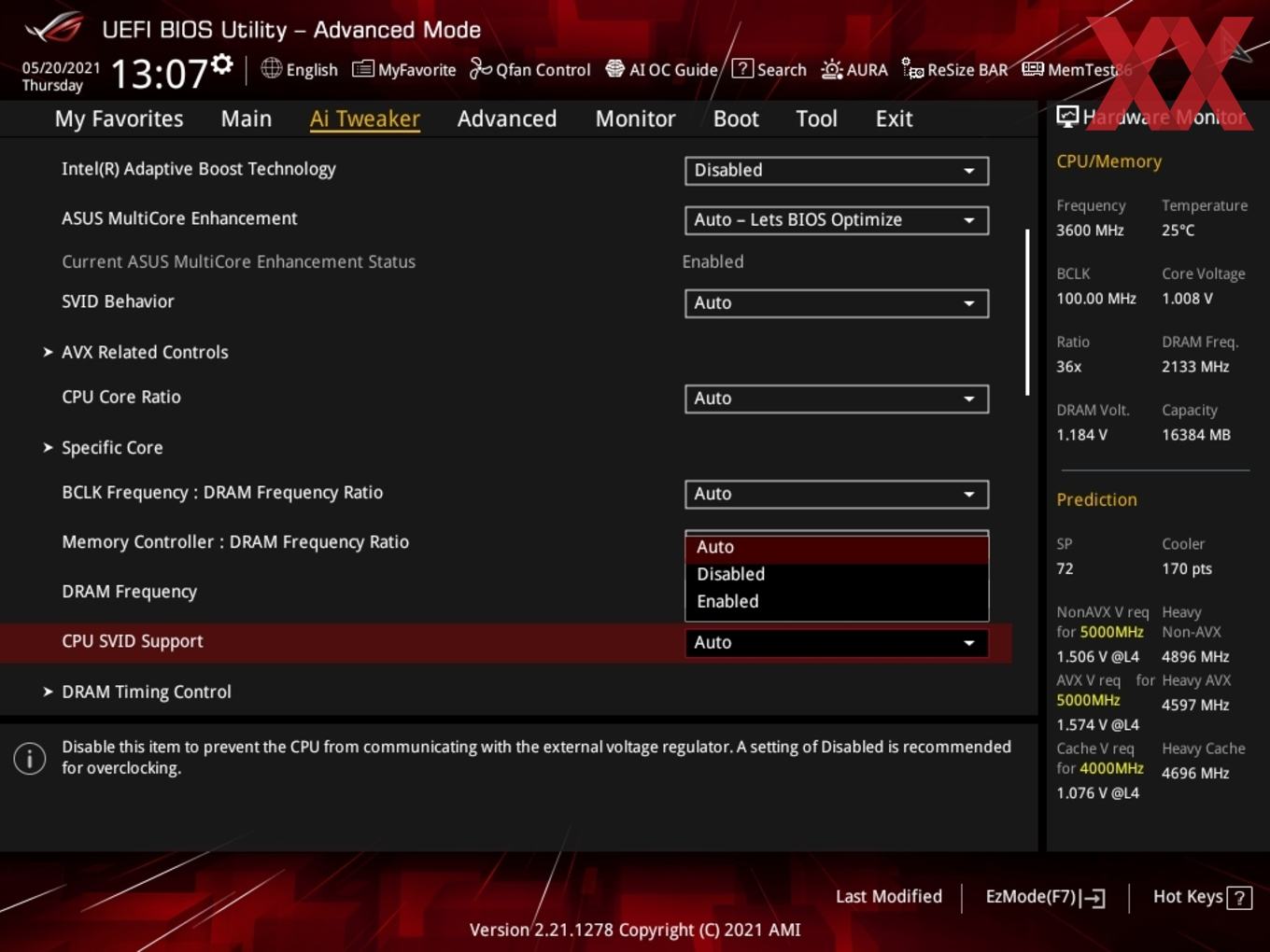This screenshot has width=1270, height=952.
Task: Launch AI OC Guide icon
Action: [614, 69]
